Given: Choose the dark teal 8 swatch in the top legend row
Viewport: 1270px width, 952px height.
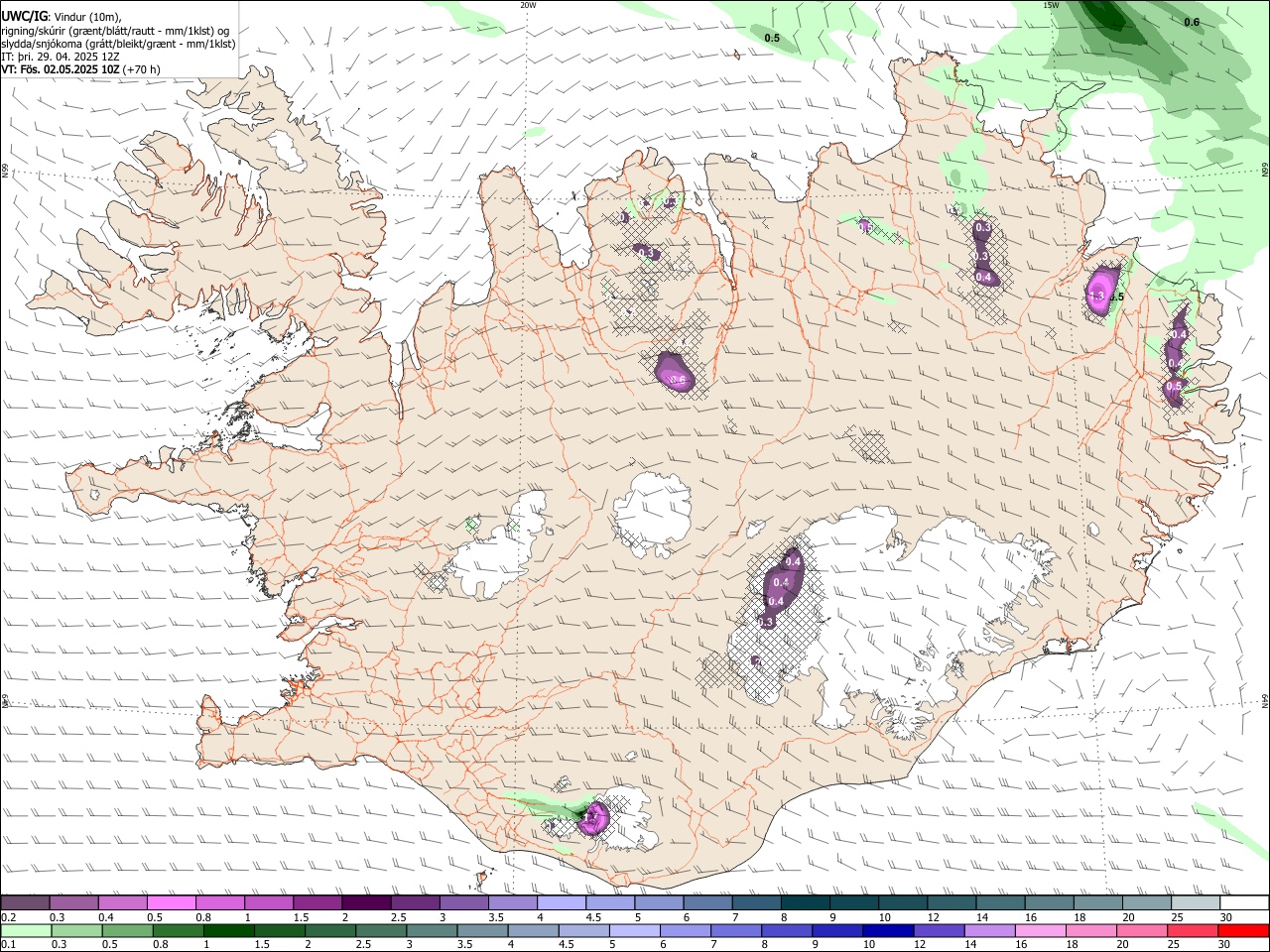Looking at the screenshot, I should [804, 903].
